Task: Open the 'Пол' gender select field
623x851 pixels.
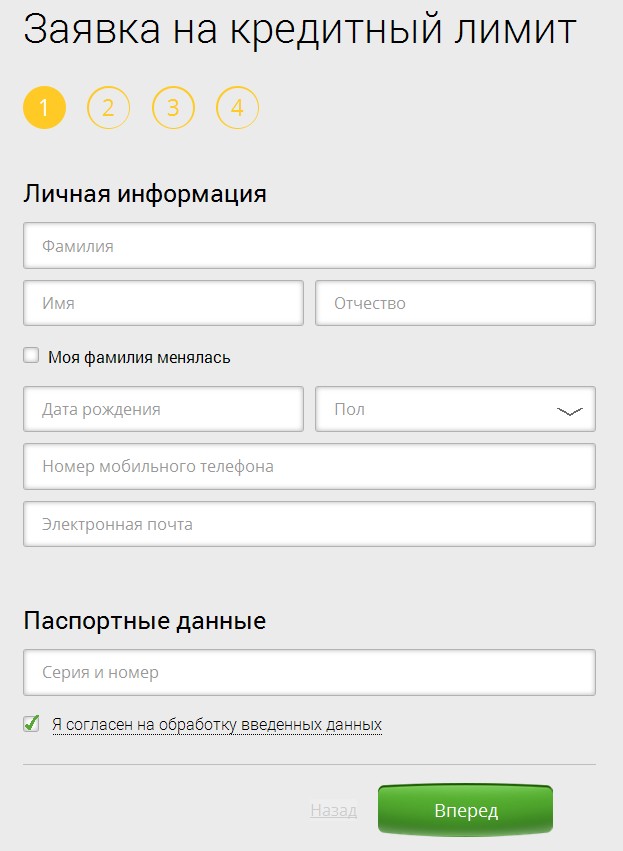Action: (440, 409)
